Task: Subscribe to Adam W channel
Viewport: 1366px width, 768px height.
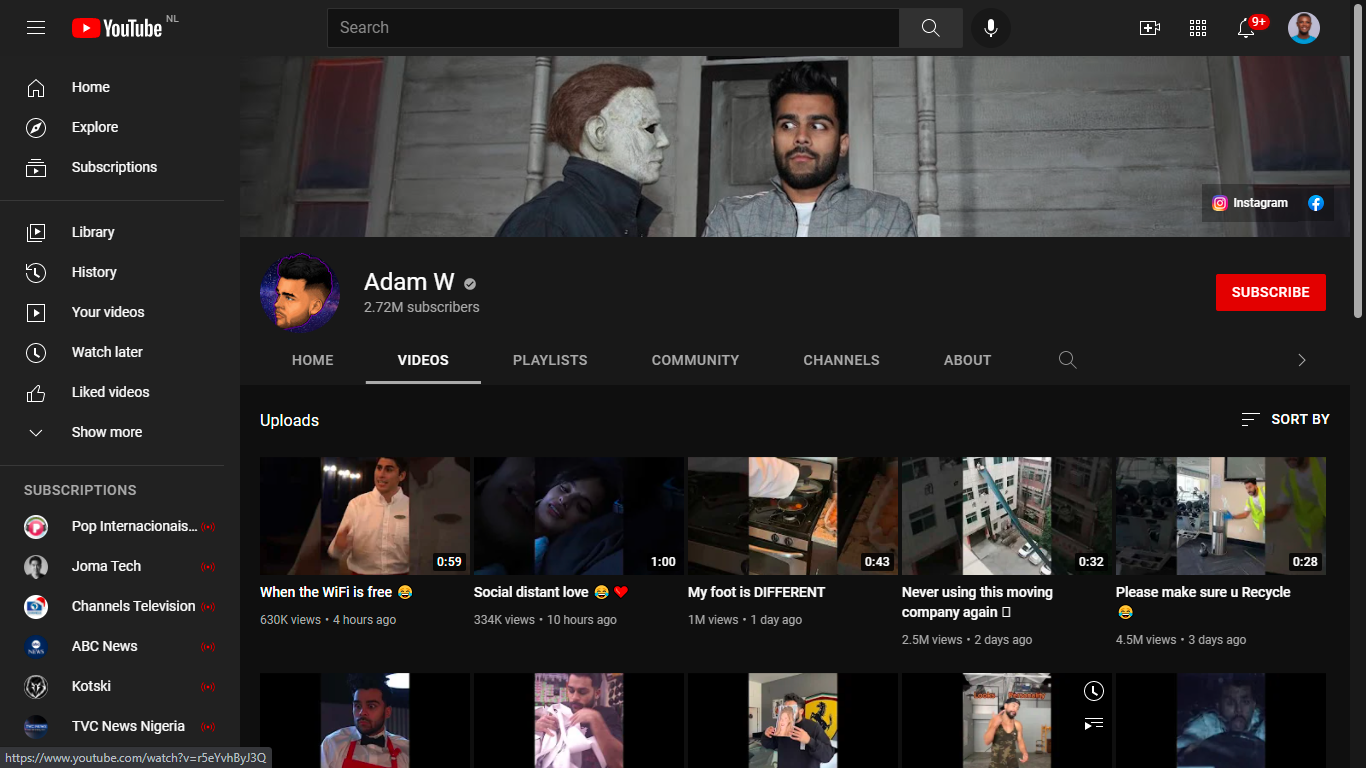Action: tap(1271, 292)
